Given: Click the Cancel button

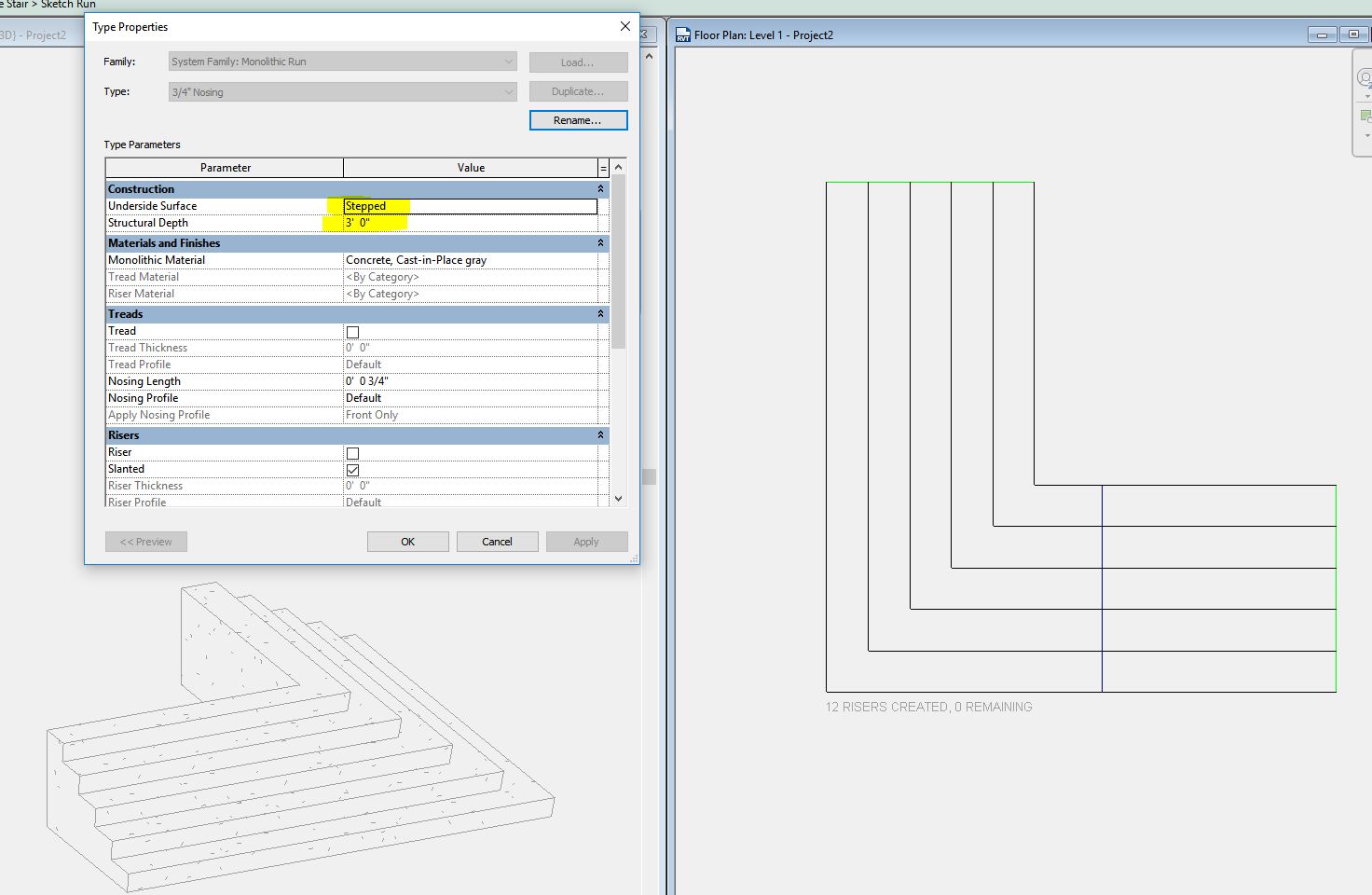Looking at the screenshot, I should point(497,542).
